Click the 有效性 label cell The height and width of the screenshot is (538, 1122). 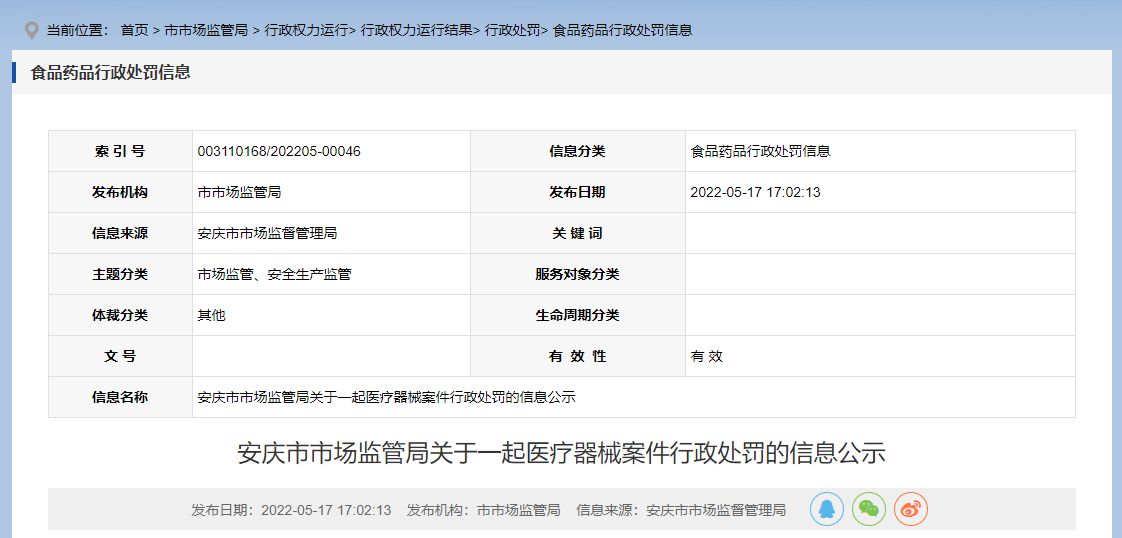577,356
